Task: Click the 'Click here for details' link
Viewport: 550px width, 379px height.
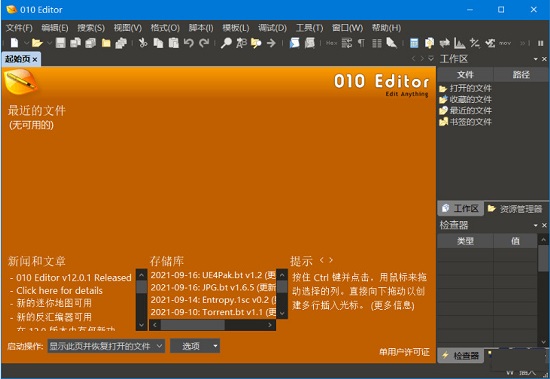Action: (x=59, y=291)
